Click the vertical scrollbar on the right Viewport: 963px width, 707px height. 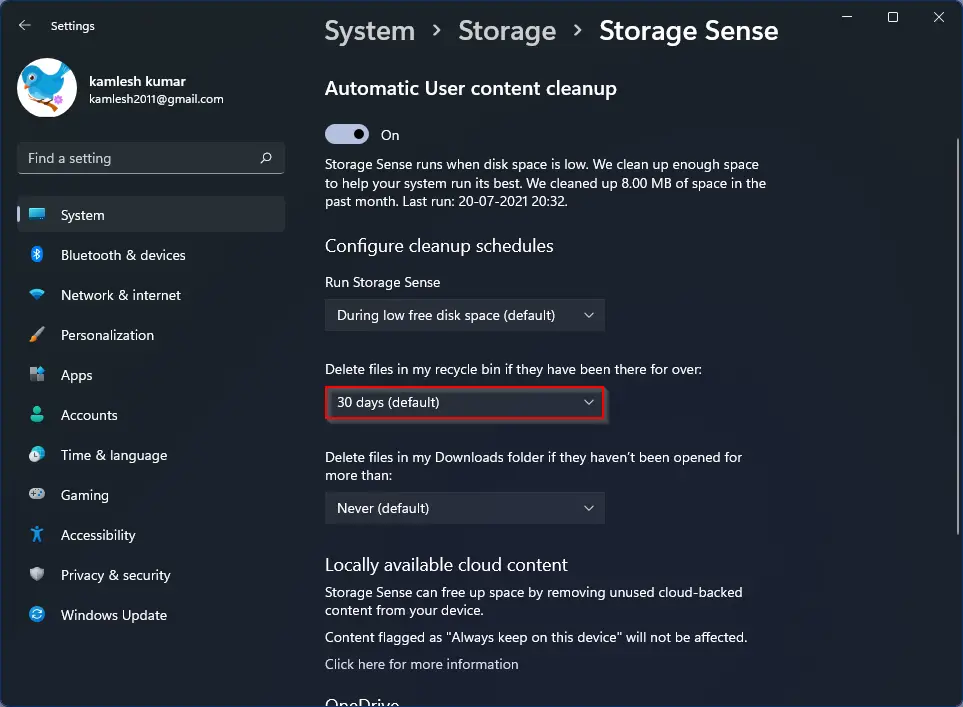tap(957, 337)
